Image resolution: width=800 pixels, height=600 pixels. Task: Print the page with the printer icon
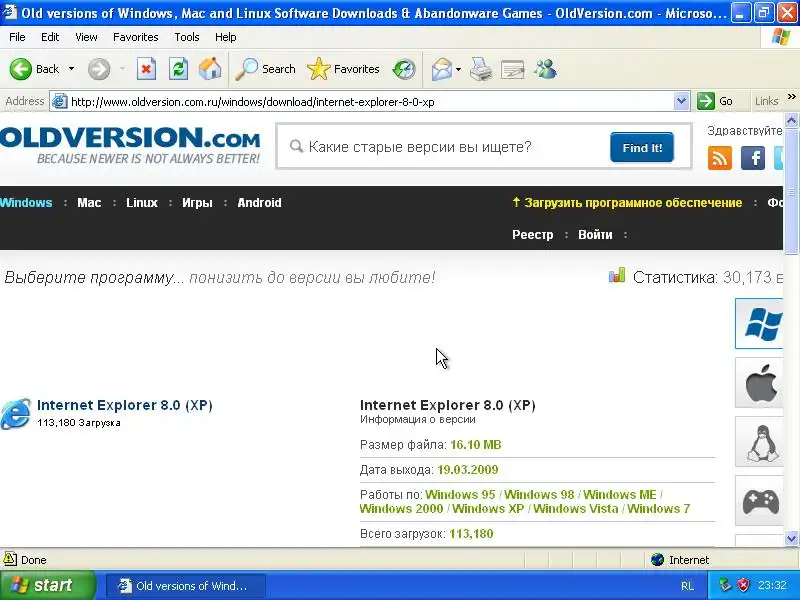coord(481,69)
